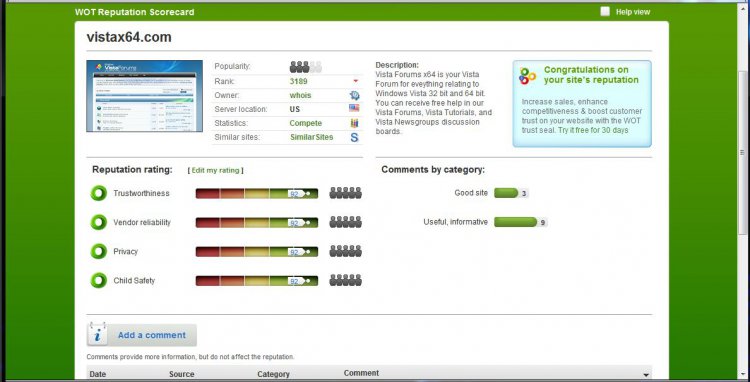Click the US flag icon for Server location
Screen dimensions: 750x382
coord(354,109)
